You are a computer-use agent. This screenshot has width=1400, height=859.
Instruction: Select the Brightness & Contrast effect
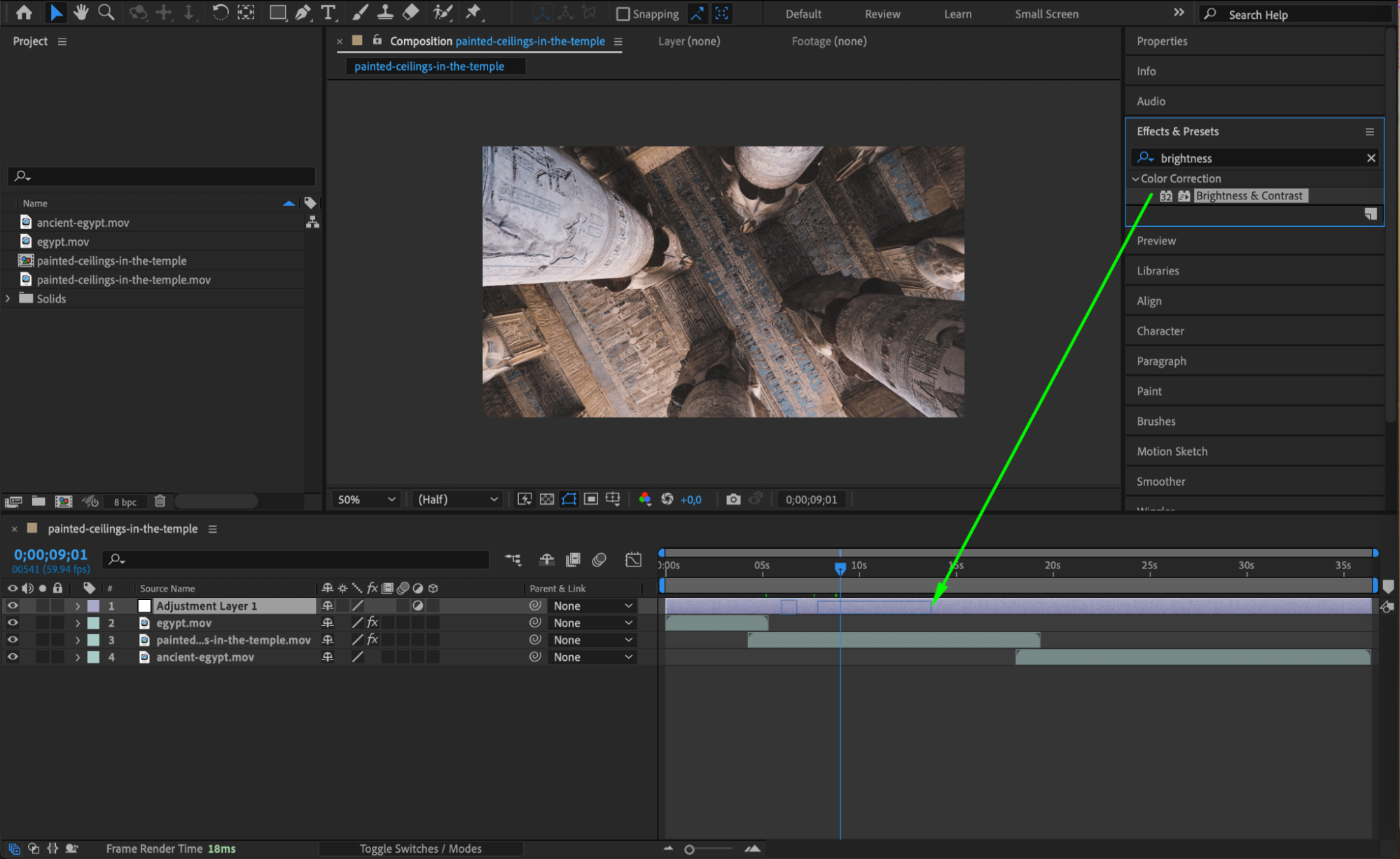(1249, 196)
